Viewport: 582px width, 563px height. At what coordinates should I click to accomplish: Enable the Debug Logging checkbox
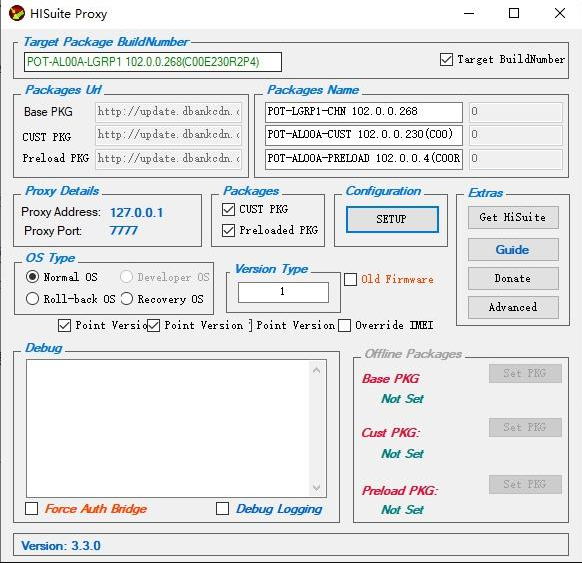point(222,508)
